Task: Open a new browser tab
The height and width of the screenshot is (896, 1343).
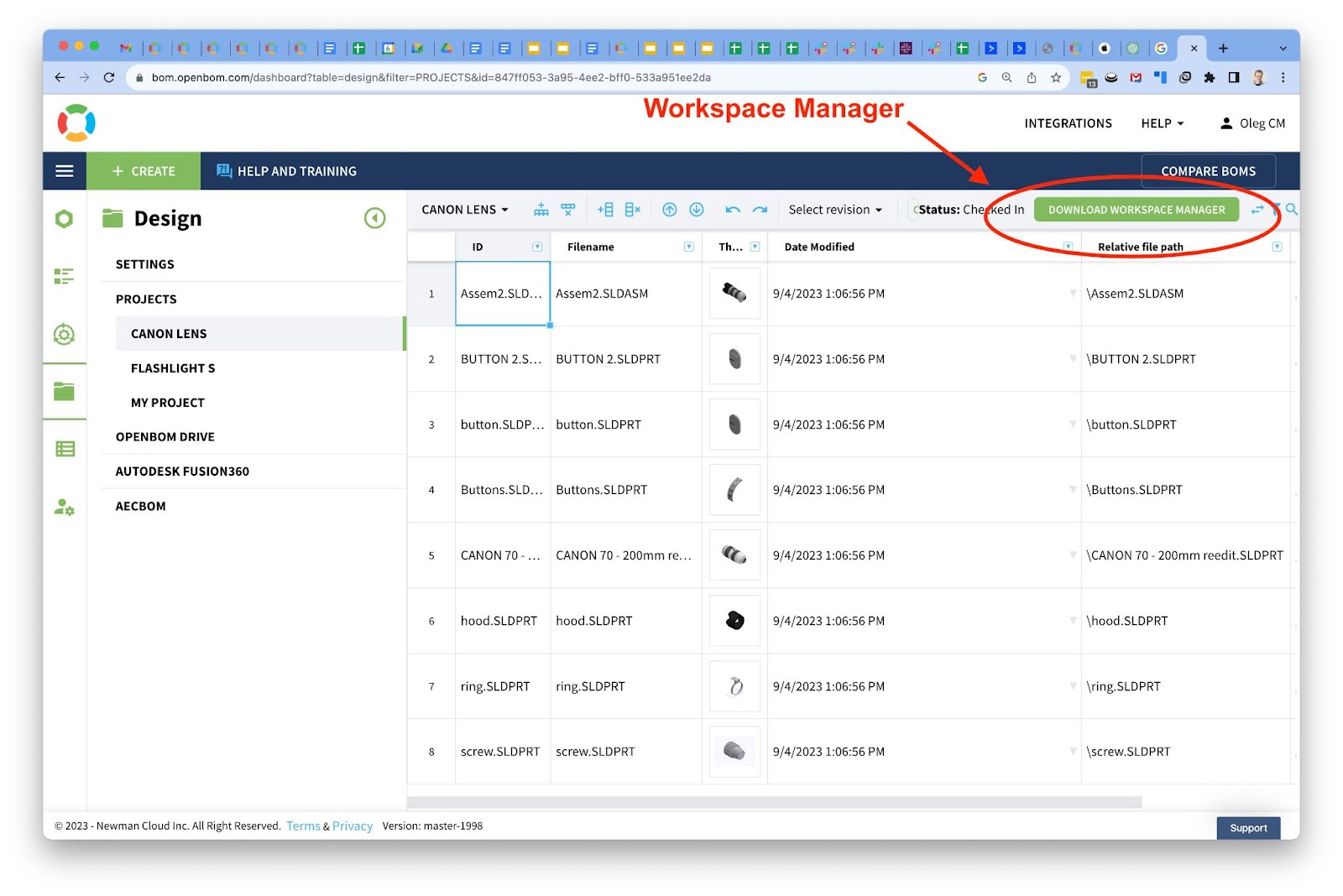Action: click(x=1223, y=49)
